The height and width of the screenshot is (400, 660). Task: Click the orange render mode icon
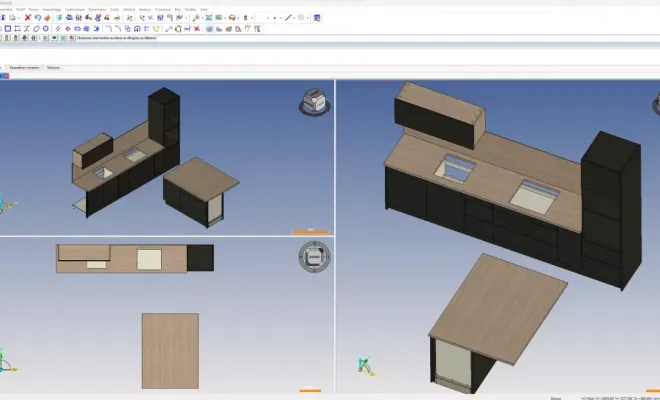pyautogui.click(x=232, y=18)
